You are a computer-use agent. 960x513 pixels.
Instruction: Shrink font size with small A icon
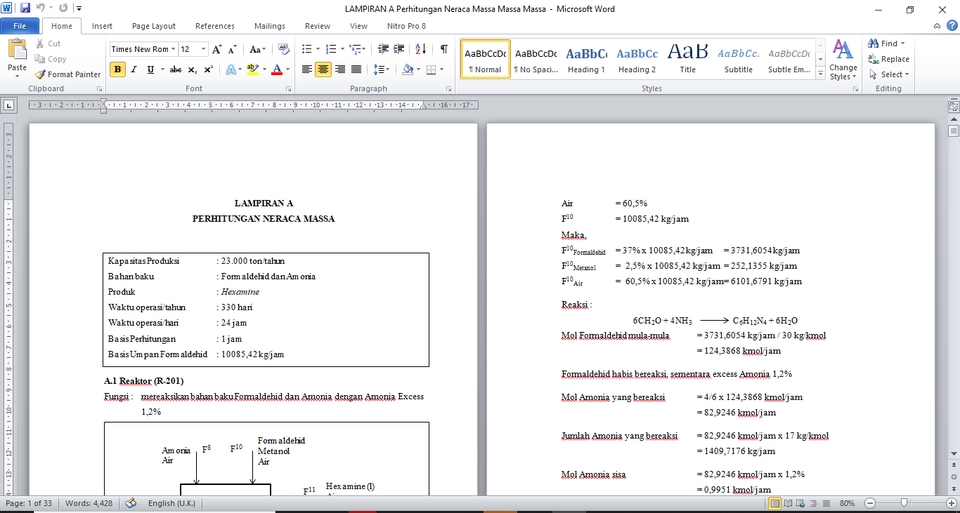(x=232, y=50)
